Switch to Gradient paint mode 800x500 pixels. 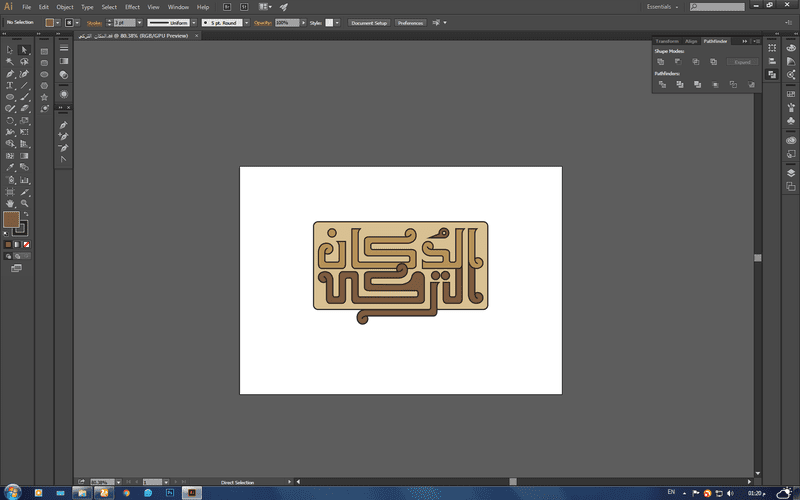click(17, 244)
